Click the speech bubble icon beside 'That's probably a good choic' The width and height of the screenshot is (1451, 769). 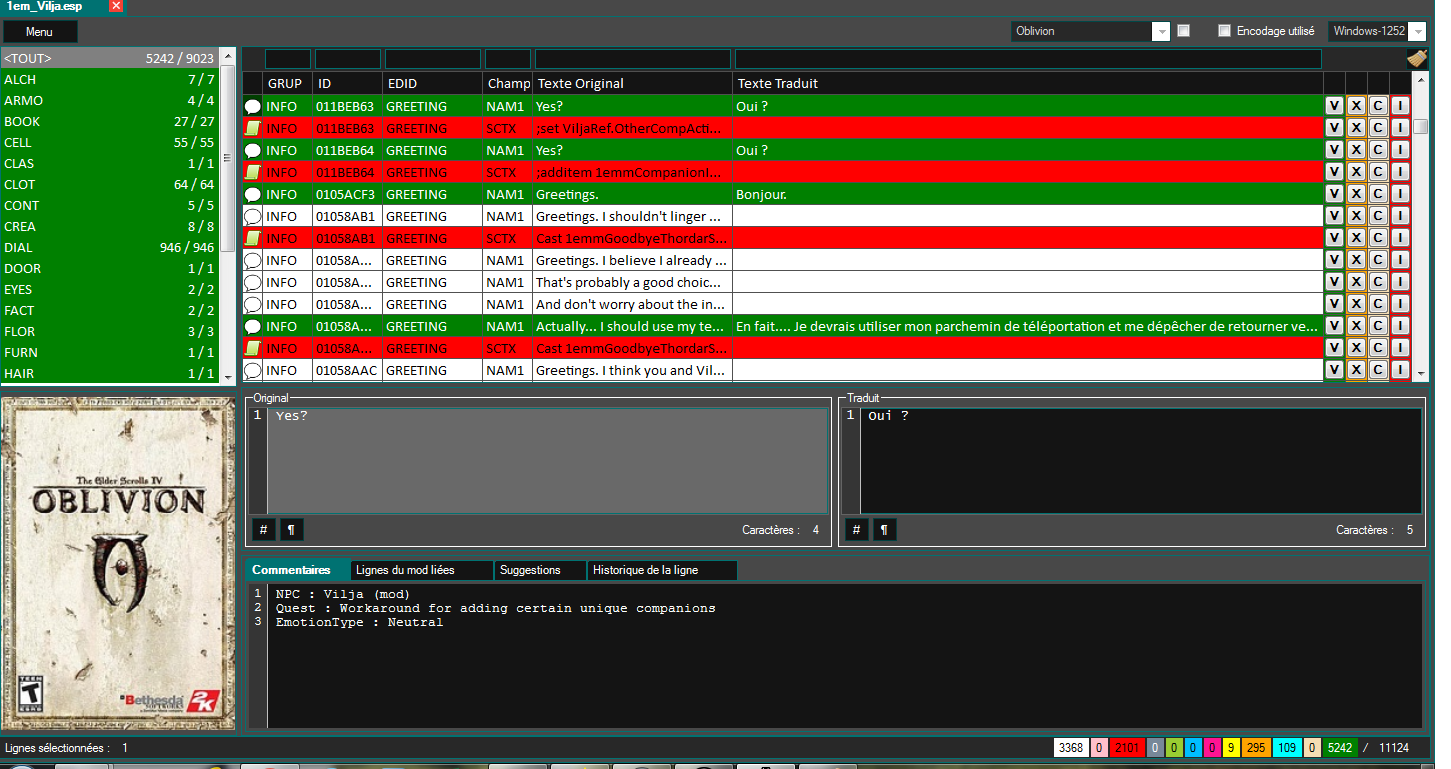pos(253,282)
